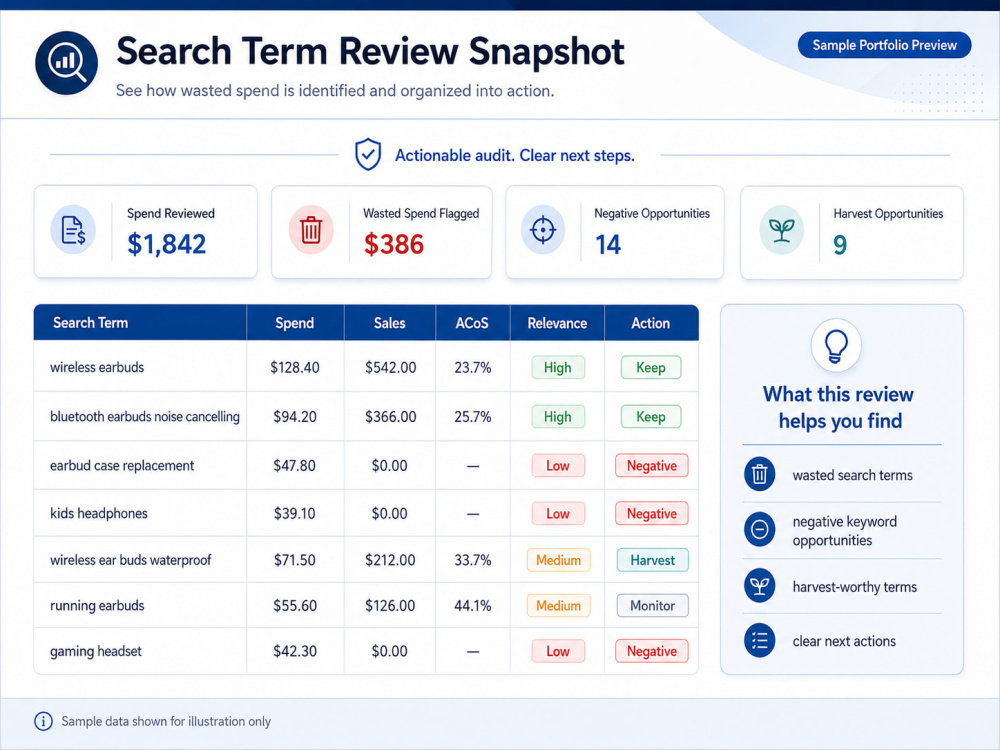Select 'wireless ear buds waterproof' term

tap(131, 560)
